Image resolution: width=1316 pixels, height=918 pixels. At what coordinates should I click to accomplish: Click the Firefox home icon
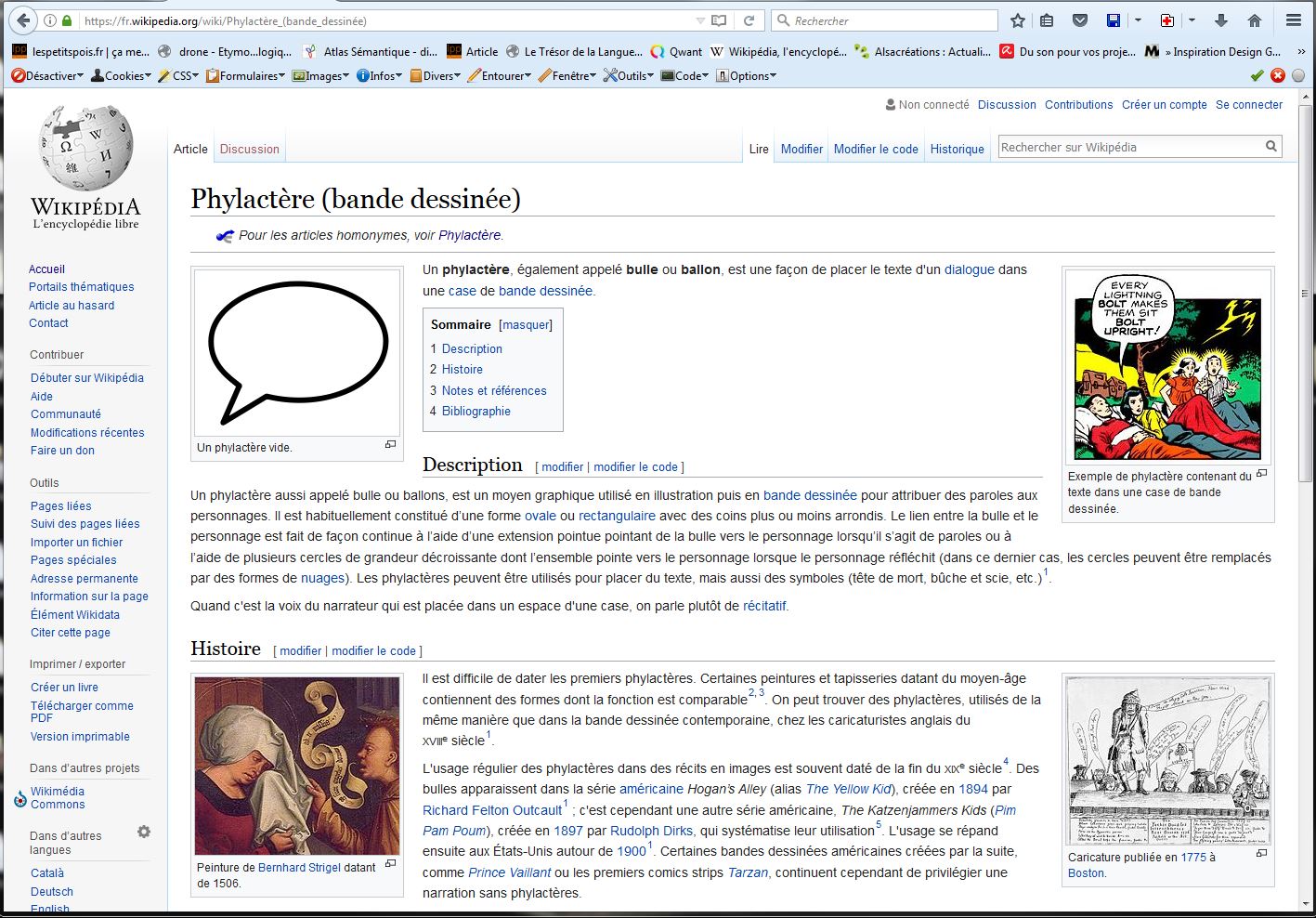(x=1254, y=20)
